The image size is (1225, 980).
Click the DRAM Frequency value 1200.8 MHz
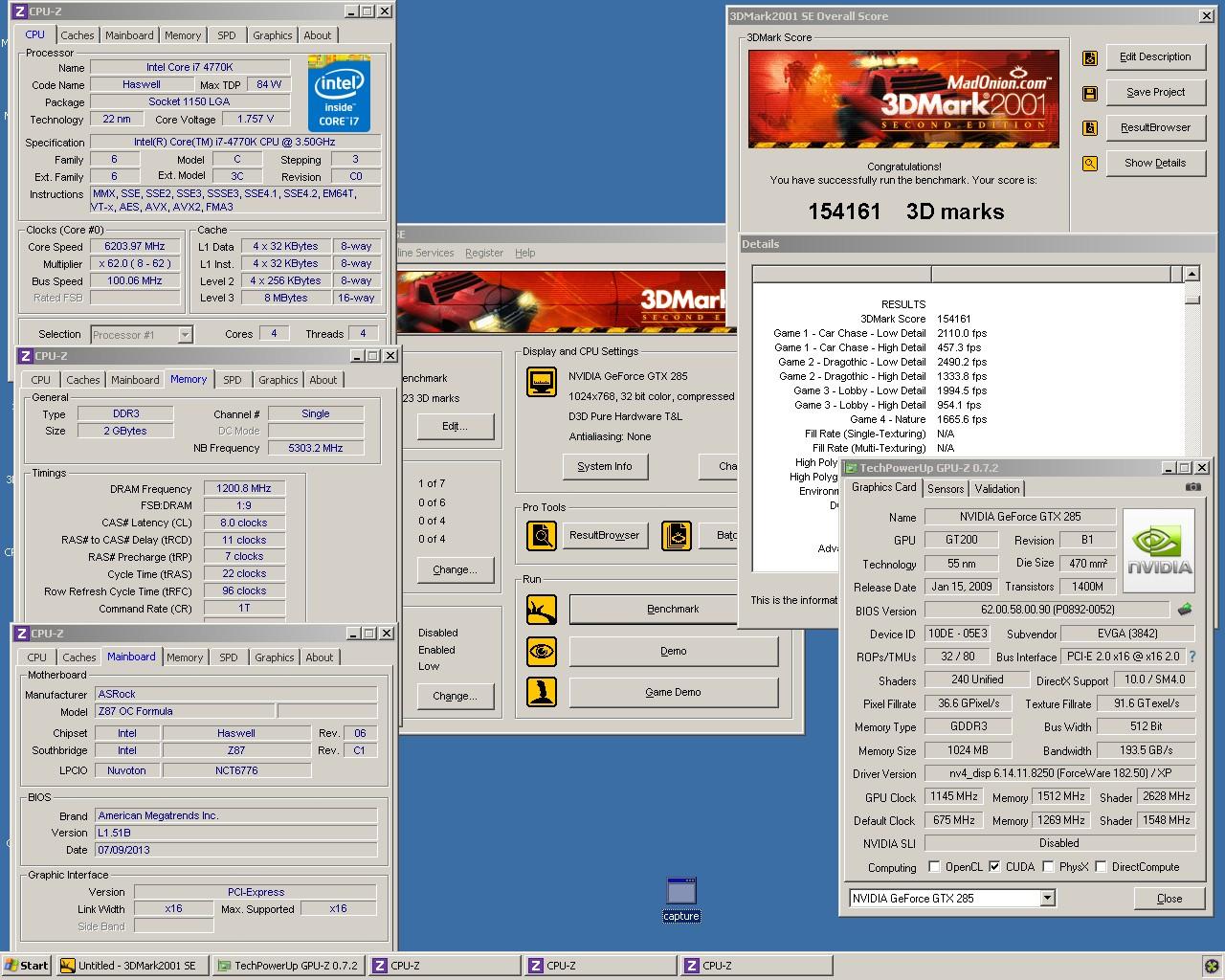(245, 489)
